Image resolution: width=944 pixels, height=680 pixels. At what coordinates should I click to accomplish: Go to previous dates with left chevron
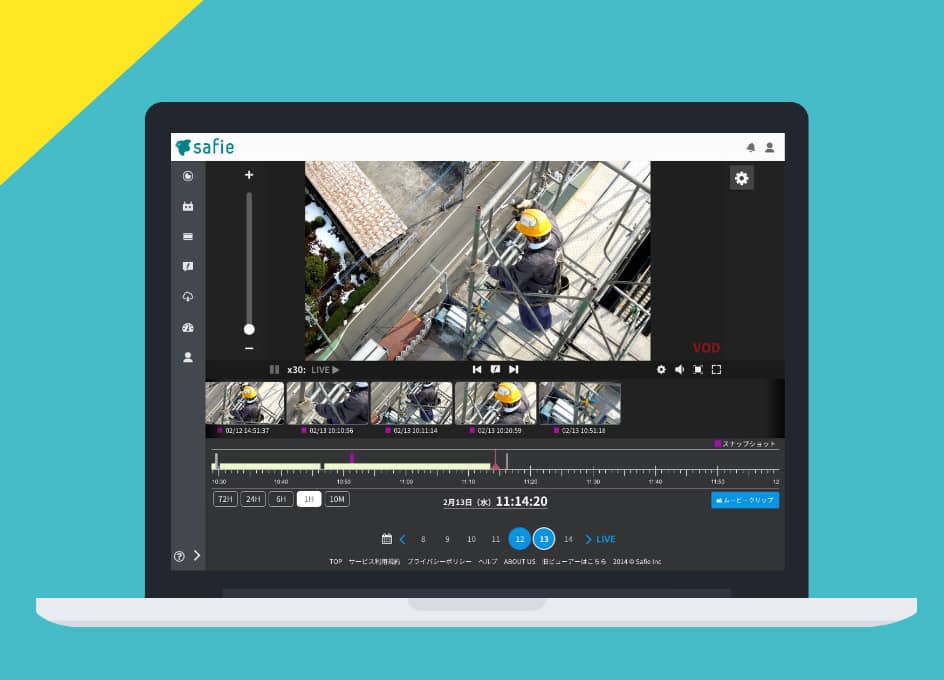402,539
